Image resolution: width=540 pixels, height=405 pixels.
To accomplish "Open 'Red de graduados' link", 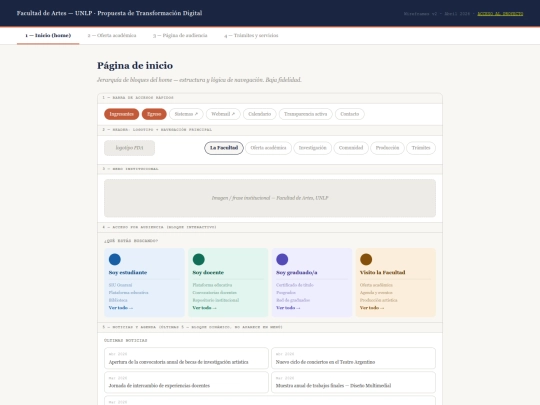I will 293,300.
